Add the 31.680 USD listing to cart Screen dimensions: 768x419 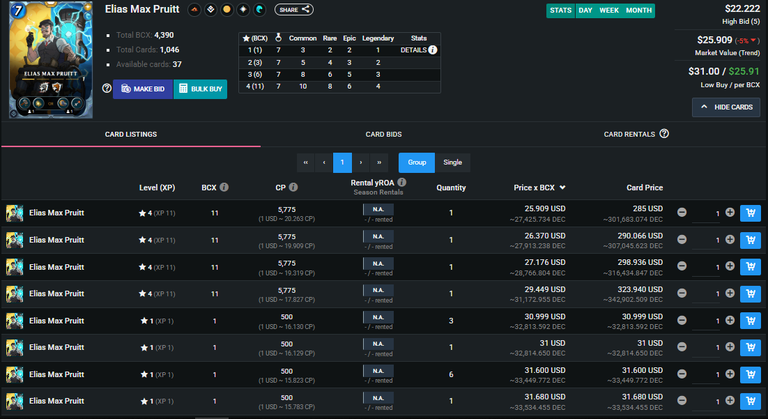click(750, 401)
